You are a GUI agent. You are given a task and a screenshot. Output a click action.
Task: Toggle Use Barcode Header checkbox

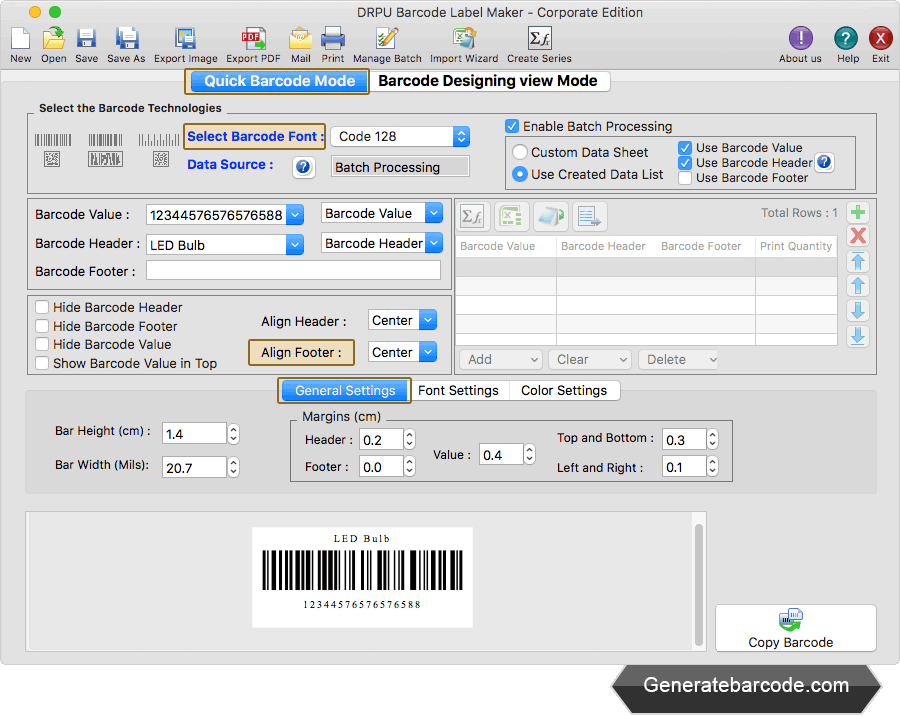click(x=685, y=162)
